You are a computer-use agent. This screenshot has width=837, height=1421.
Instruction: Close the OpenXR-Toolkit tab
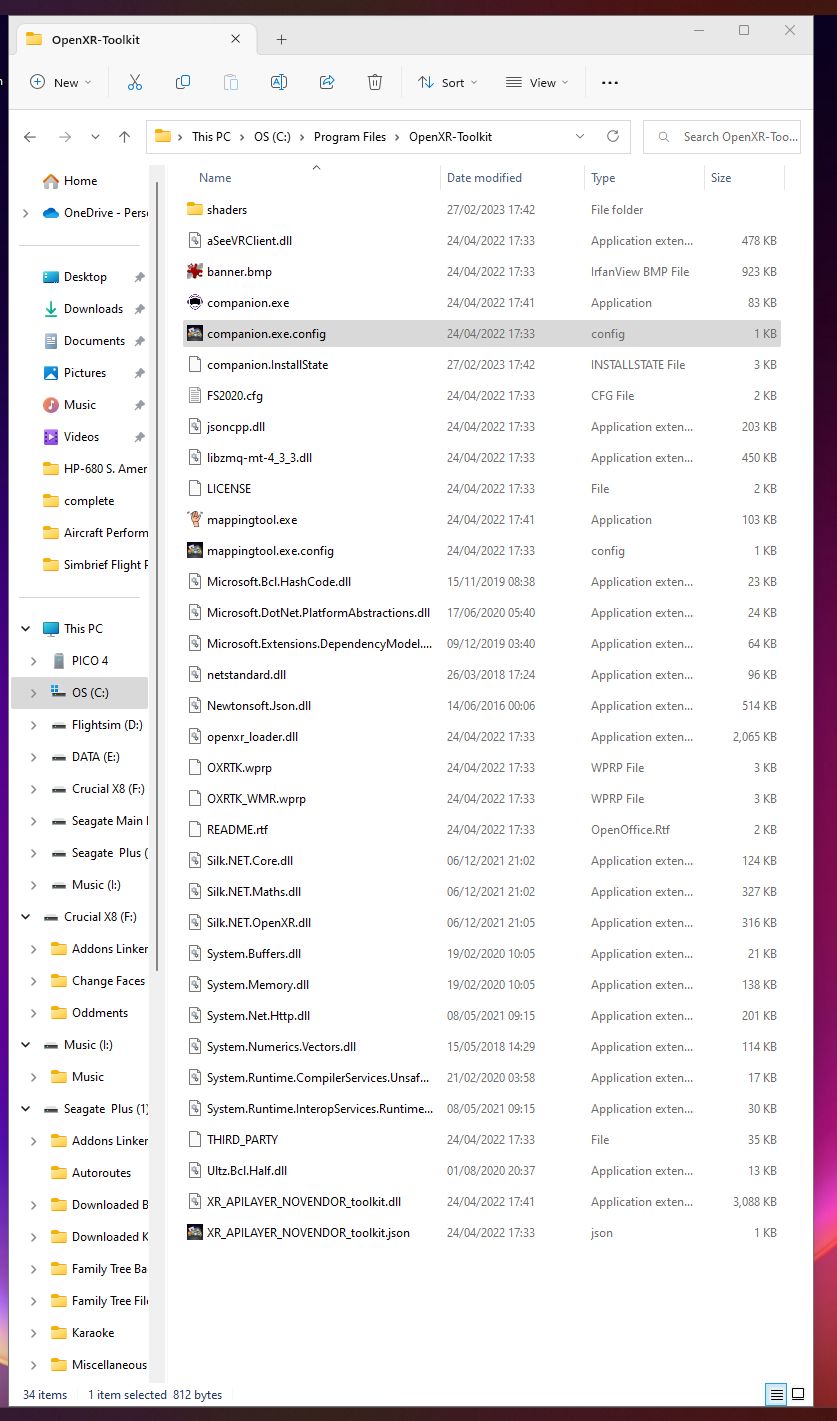[236, 39]
